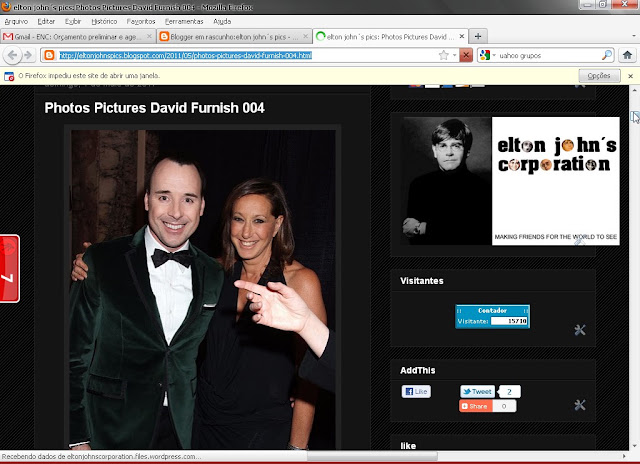
Task: Click the horizontal scrollbar thumb
Action: point(372,456)
